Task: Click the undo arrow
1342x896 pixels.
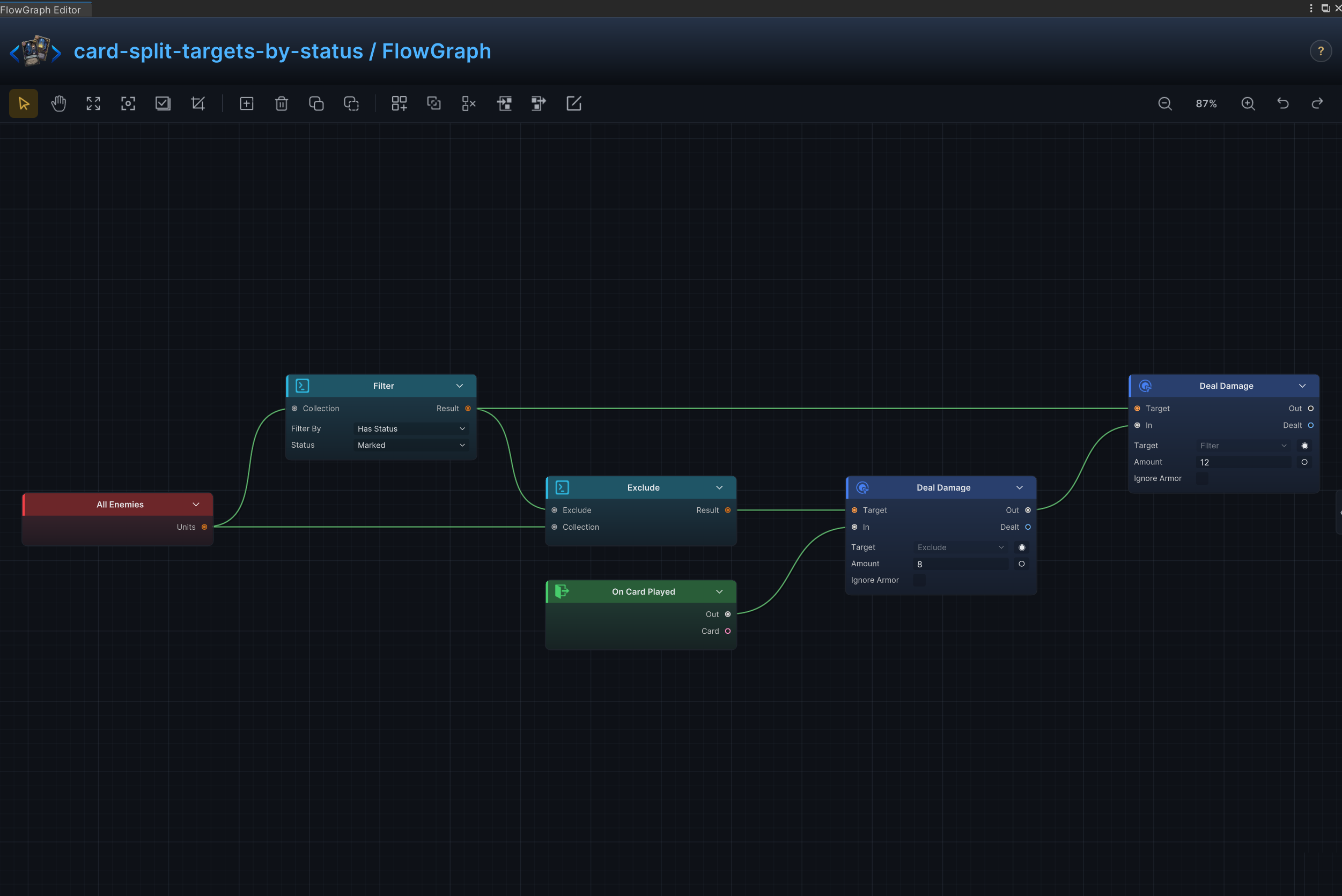Action: coord(1283,103)
